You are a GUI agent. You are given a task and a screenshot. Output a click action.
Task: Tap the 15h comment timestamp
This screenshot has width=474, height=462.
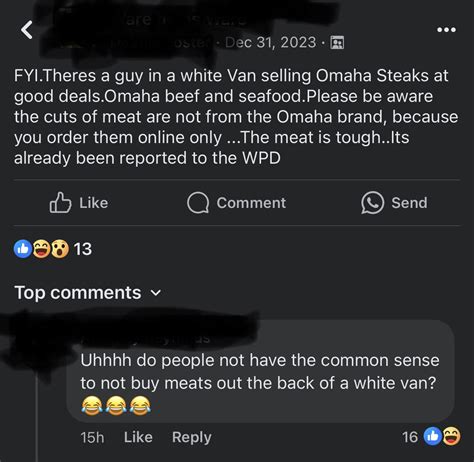point(92,437)
